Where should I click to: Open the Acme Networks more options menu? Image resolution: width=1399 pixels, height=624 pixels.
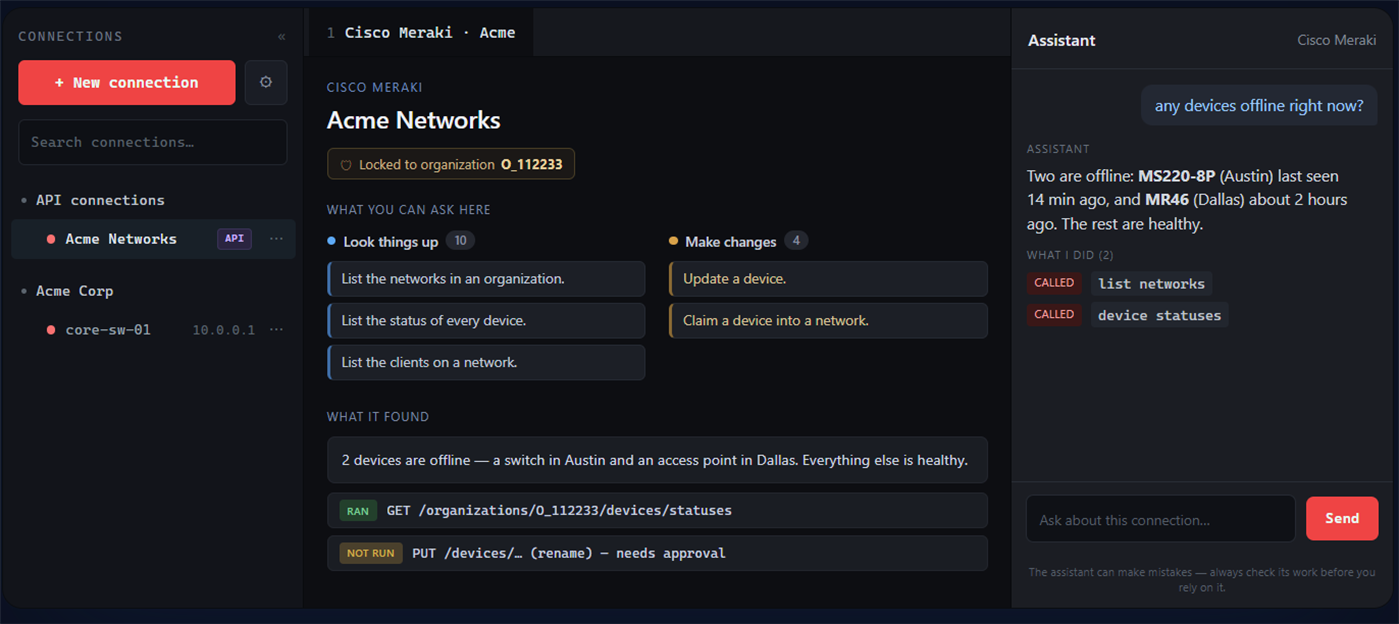pos(277,239)
